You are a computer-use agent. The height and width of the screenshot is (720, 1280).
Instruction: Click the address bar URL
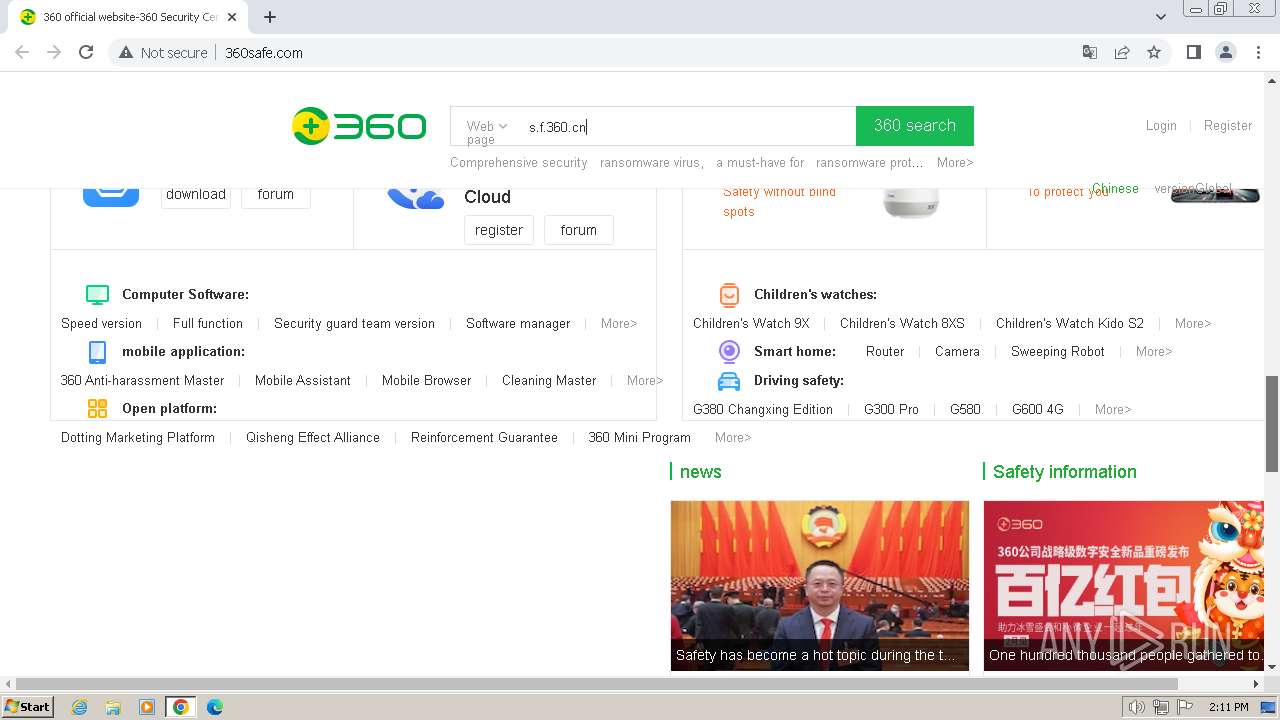point(264,52)
